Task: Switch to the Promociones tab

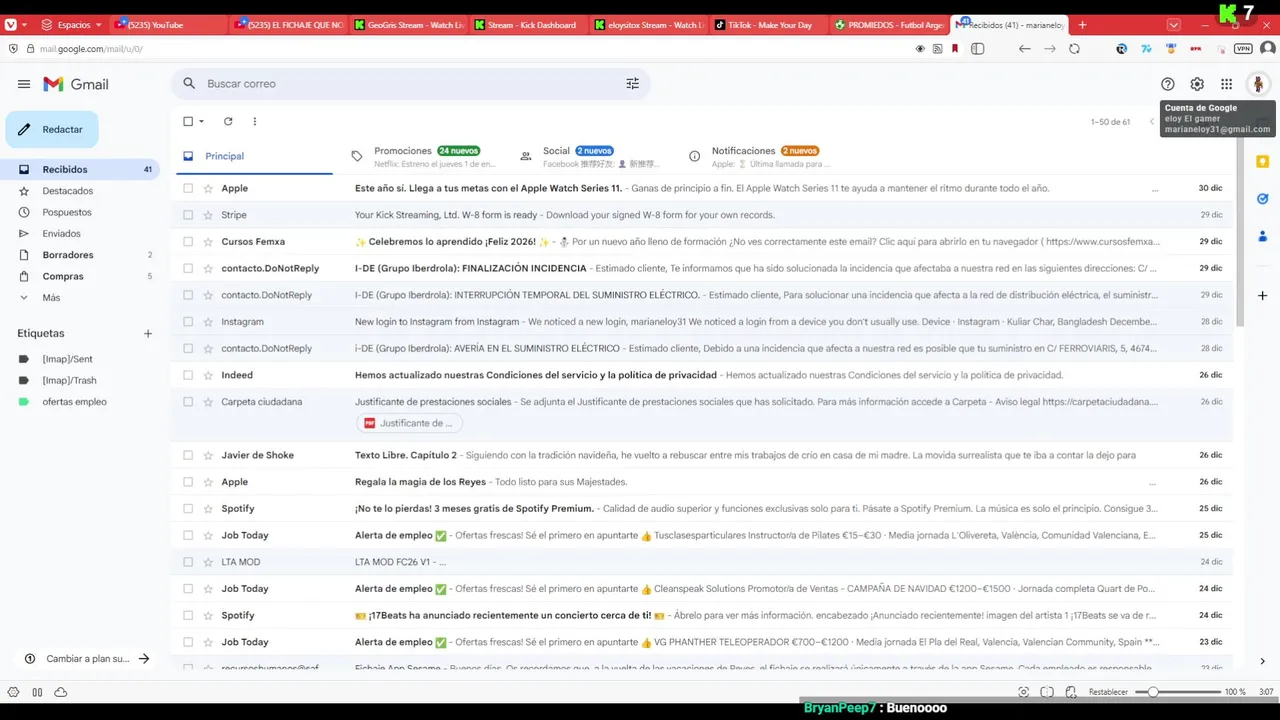Action: (x=424, y=156)
